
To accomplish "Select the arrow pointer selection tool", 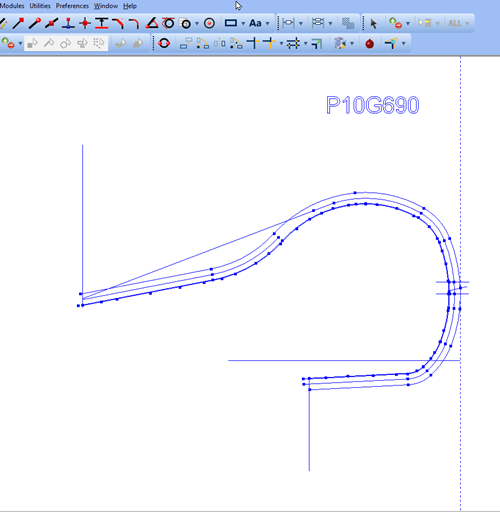I will [373, 23].
